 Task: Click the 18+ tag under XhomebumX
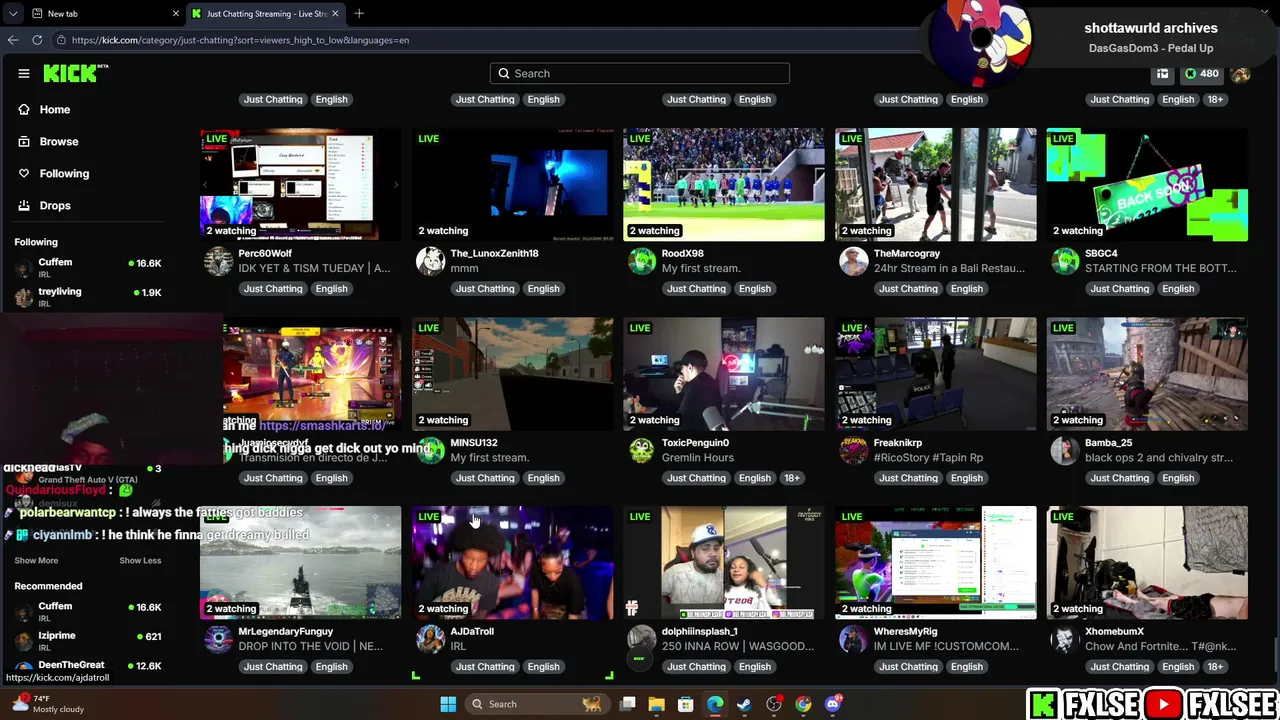pyautogui.click(x=1215, y=667)
